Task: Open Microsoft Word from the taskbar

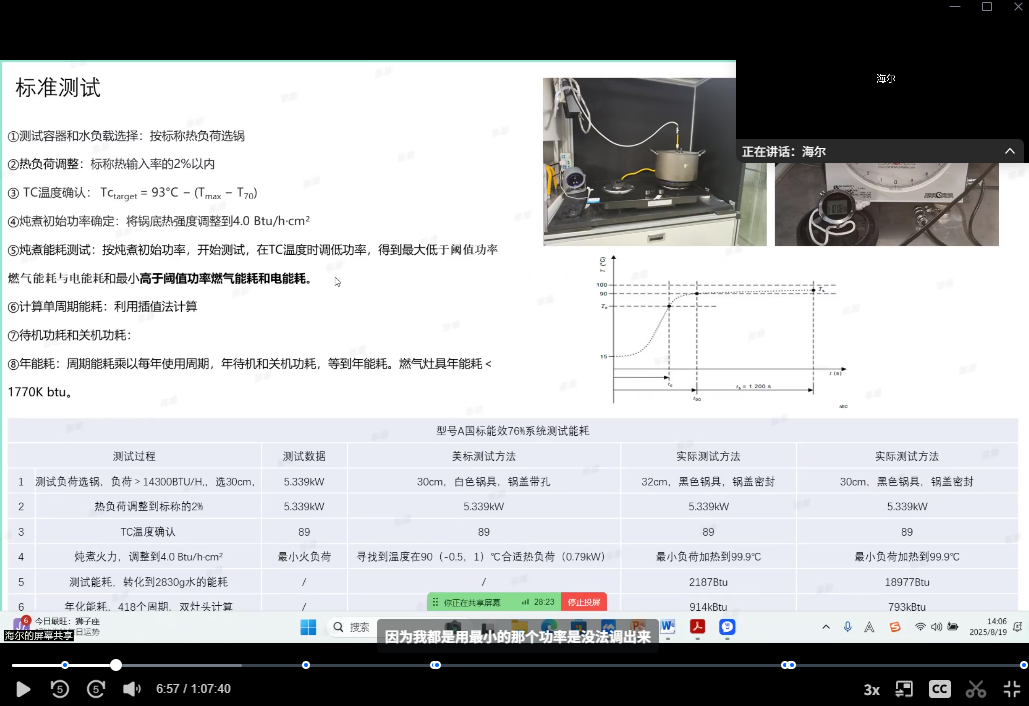Action: (666, 628)
